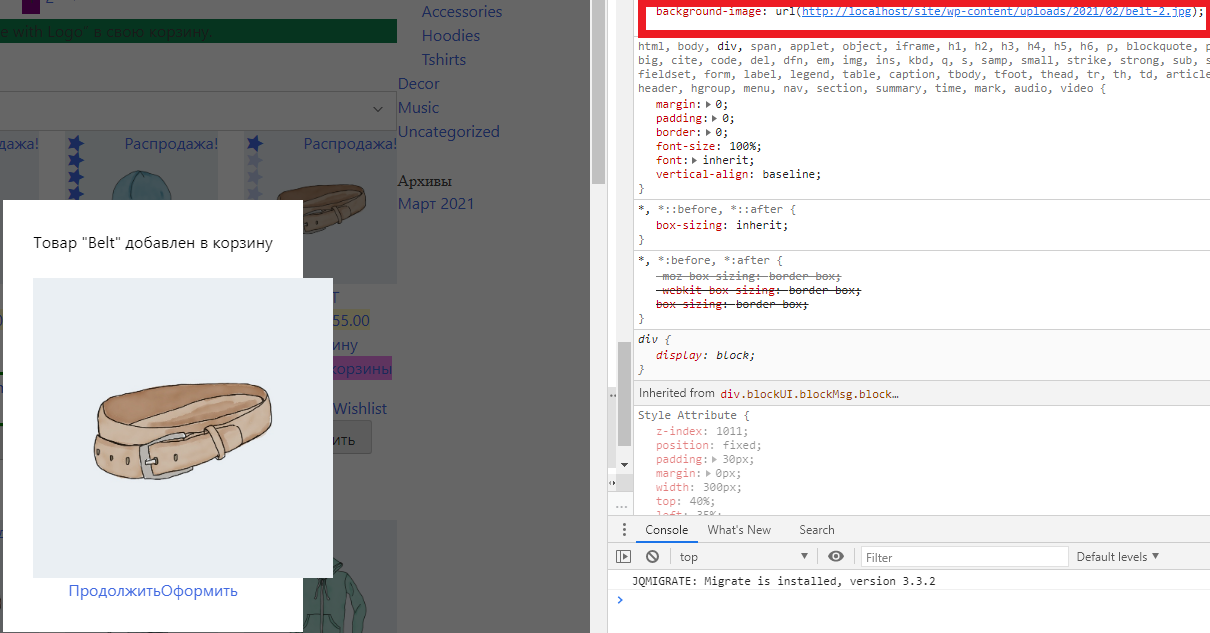Image resolution: width=1210 pixels, height=633 pixels.
Task: Open the Hoodies category link
Action: (451, 36)
